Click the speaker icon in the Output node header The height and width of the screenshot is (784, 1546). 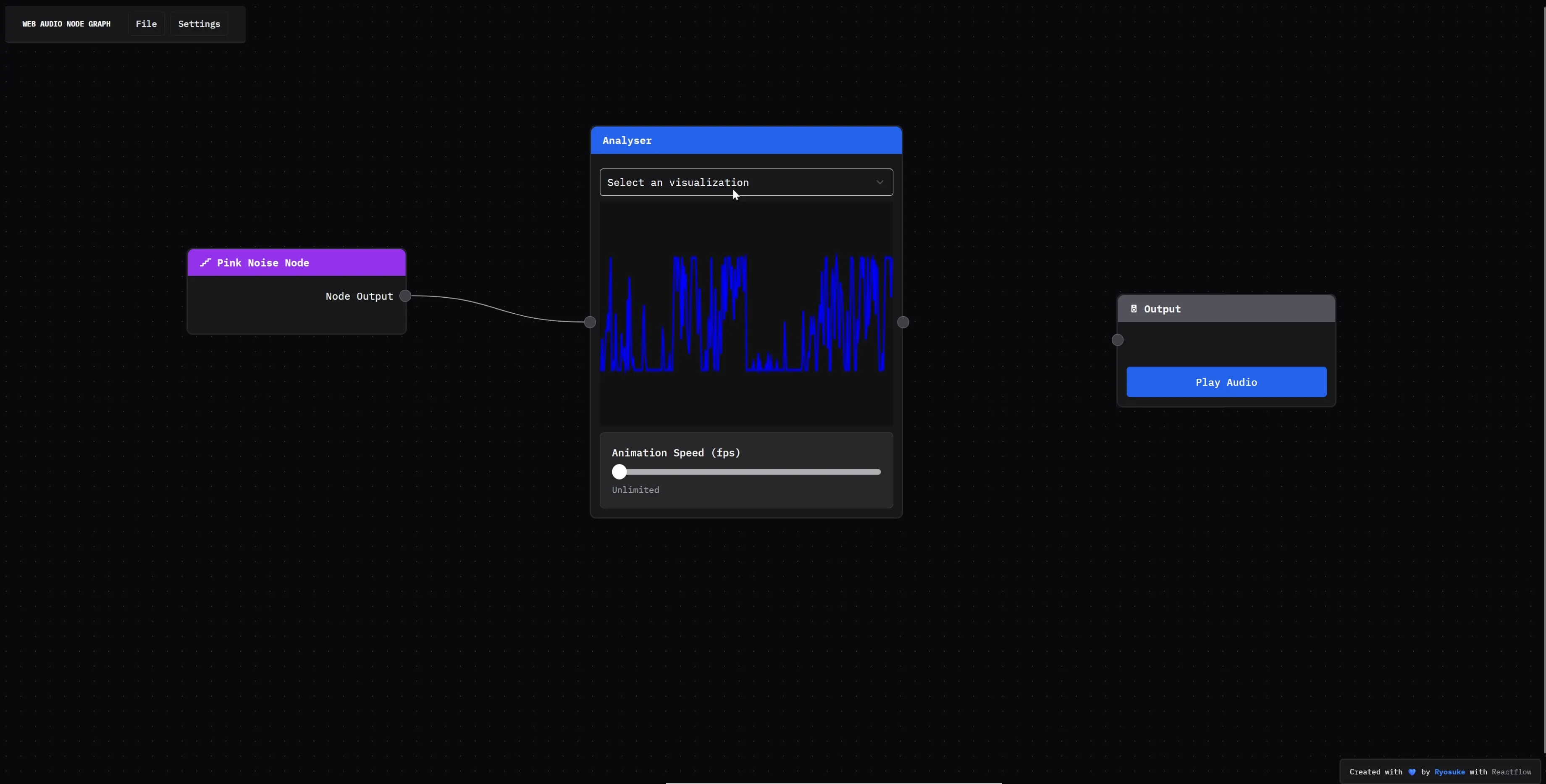[1134, 308]
